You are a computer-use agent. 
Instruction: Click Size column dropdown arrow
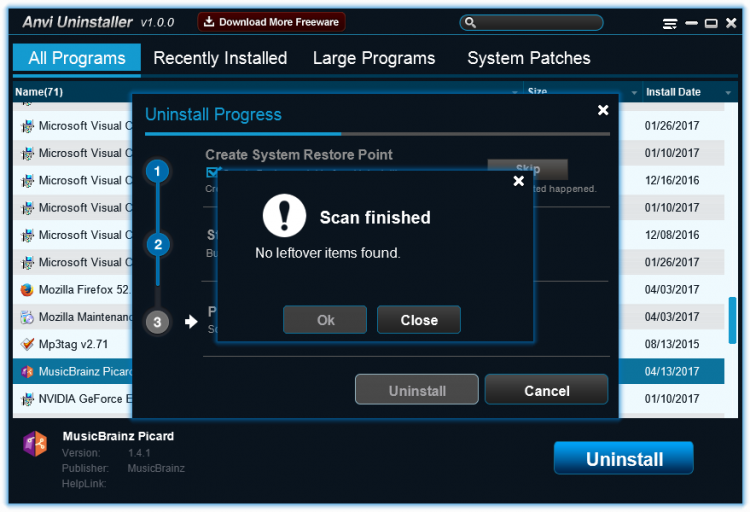click(634, 93)
